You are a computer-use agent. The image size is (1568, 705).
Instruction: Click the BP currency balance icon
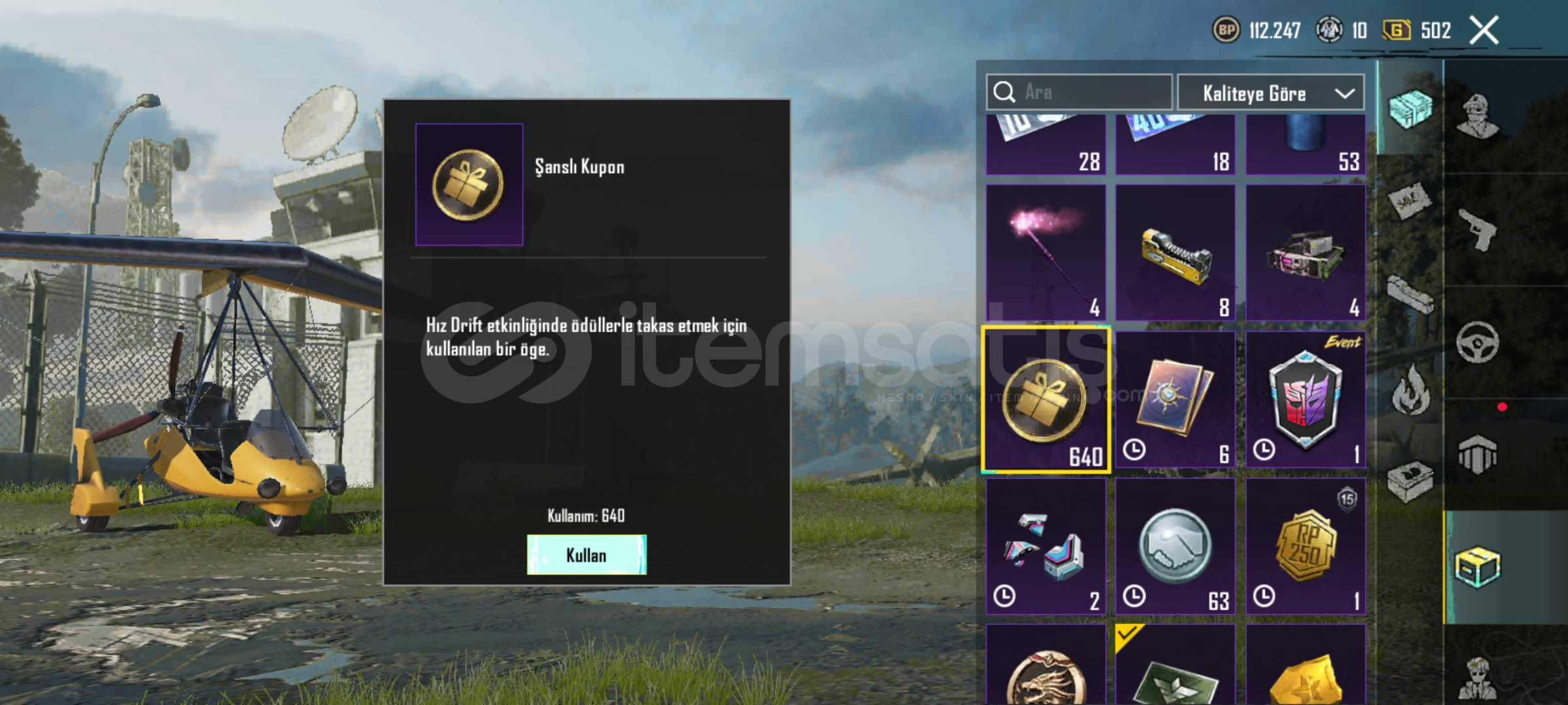pyautogui.click(x=1226, y=30)
